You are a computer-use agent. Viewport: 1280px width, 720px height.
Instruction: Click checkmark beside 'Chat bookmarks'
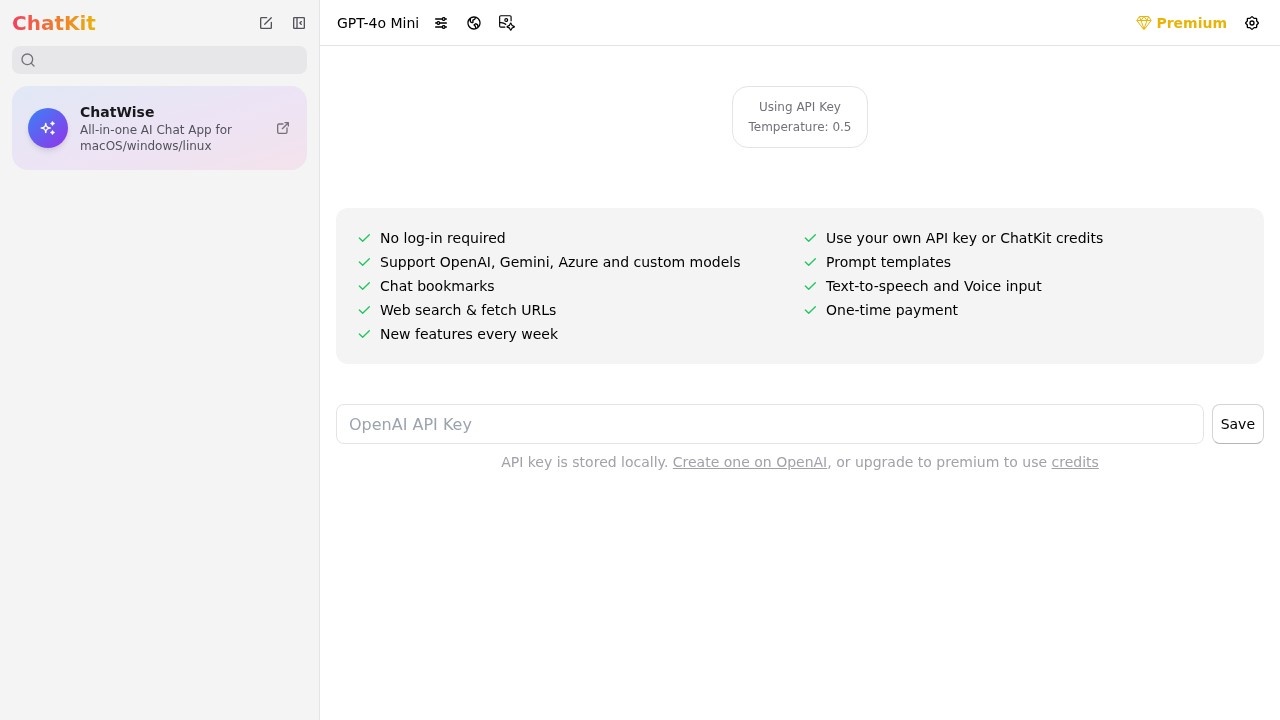pyautogui.click(x=364, y=286)
